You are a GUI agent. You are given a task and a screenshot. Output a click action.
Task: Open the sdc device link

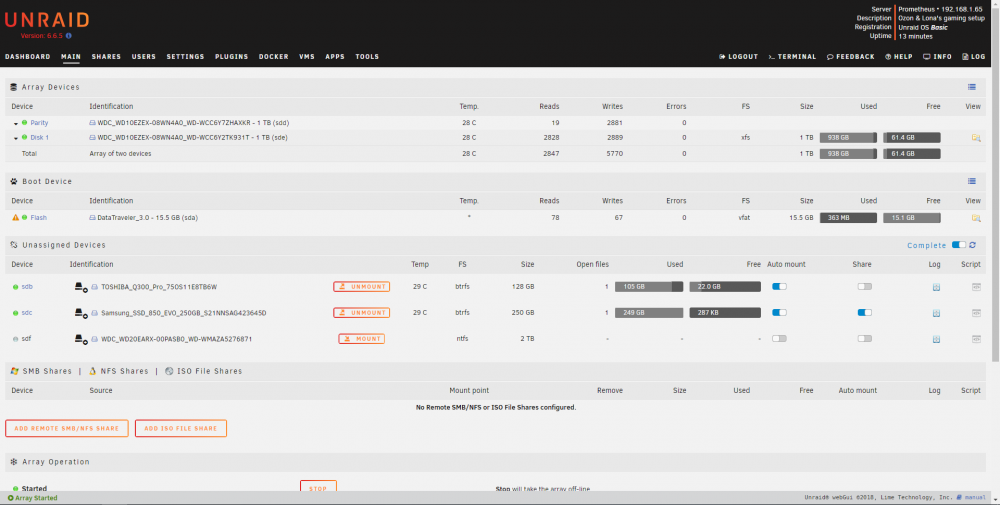click(x=27, y=313)
